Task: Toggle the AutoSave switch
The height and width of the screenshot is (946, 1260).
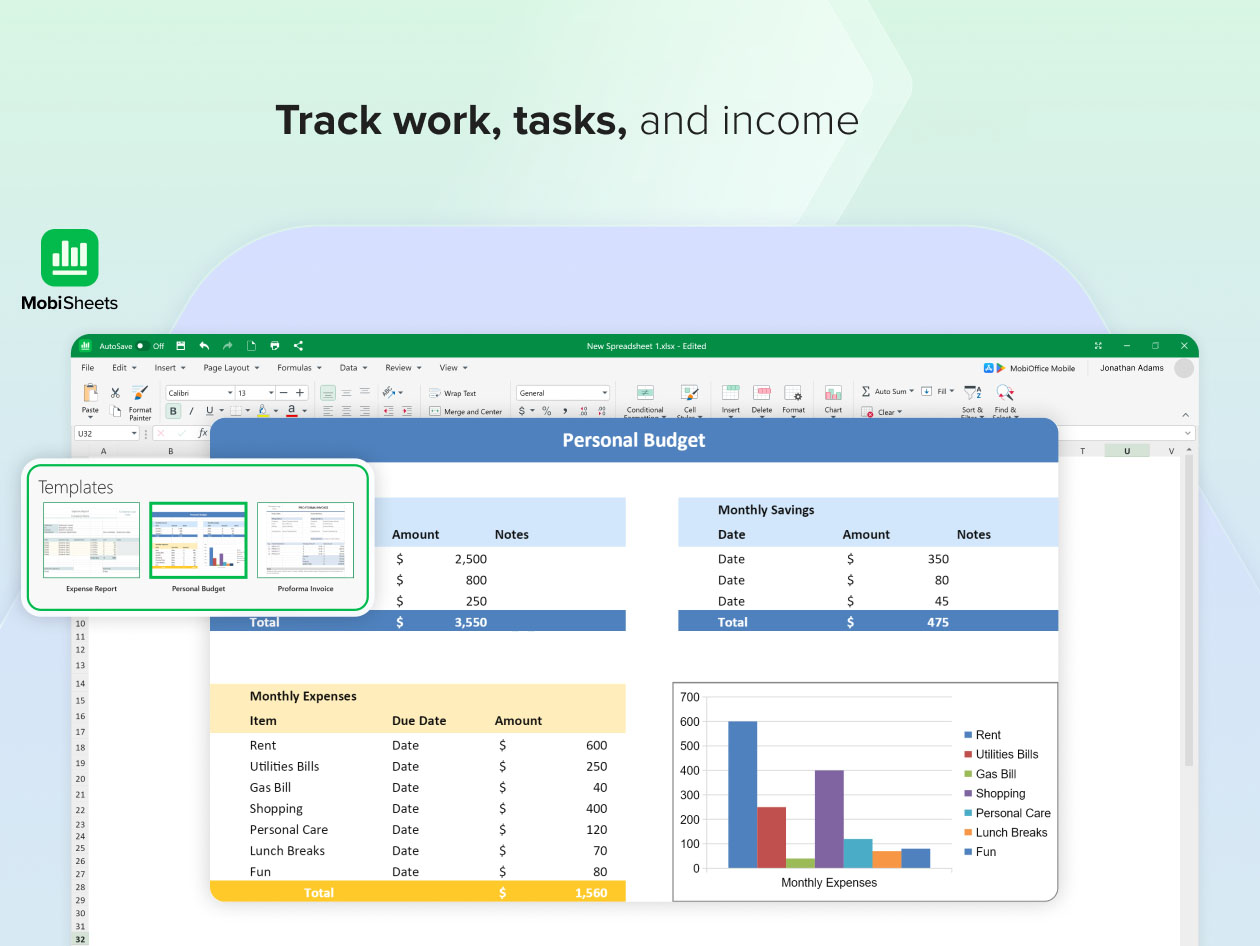Action: [141, 346]
